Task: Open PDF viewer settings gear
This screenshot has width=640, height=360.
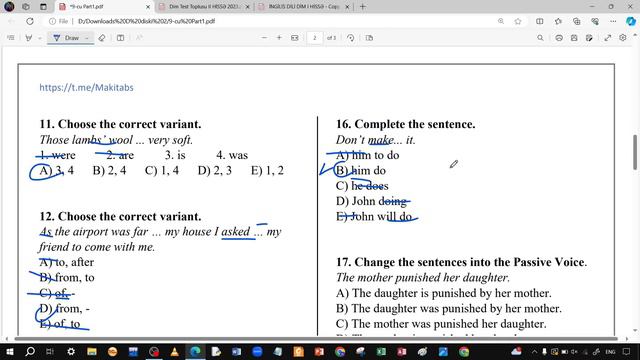Action: tap(622, 38)
